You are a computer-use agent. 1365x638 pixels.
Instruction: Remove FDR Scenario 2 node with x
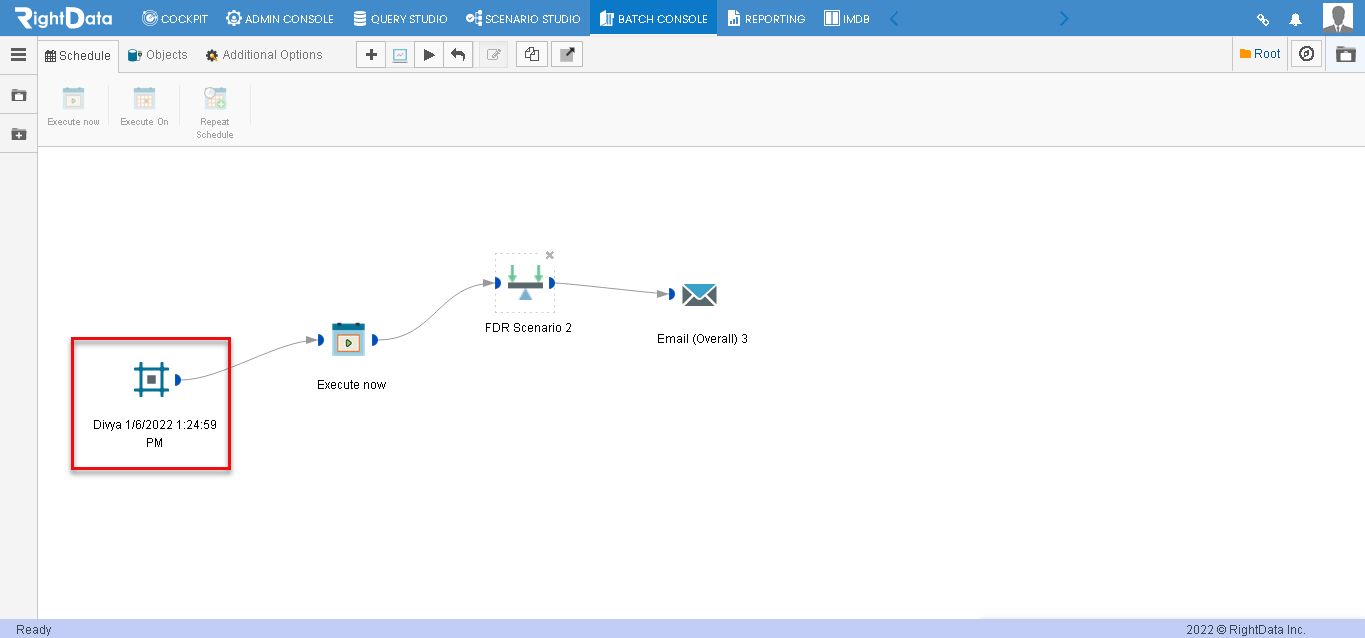pyautogui.click(x=549, y=255)
